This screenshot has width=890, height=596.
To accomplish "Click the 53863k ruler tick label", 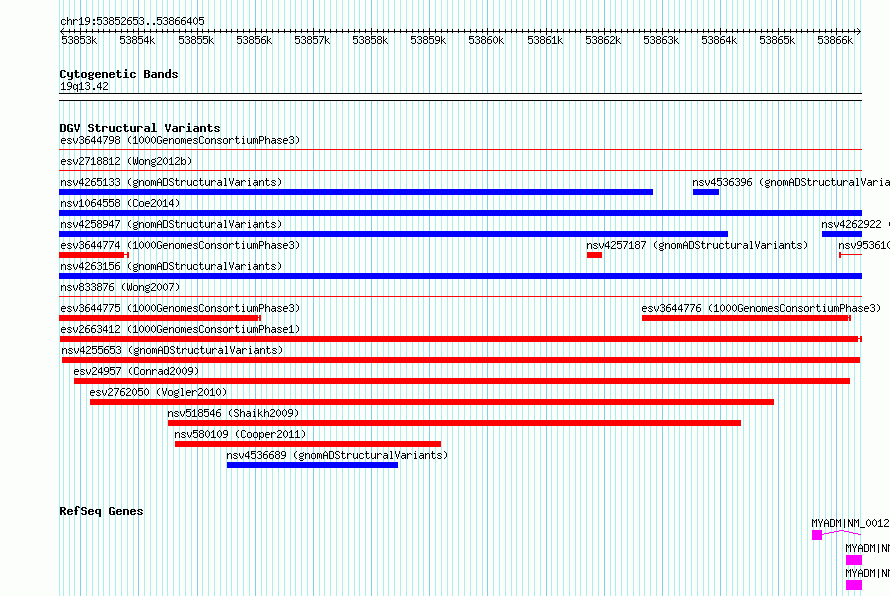I will pyautogui.click(x=661, y=40).
